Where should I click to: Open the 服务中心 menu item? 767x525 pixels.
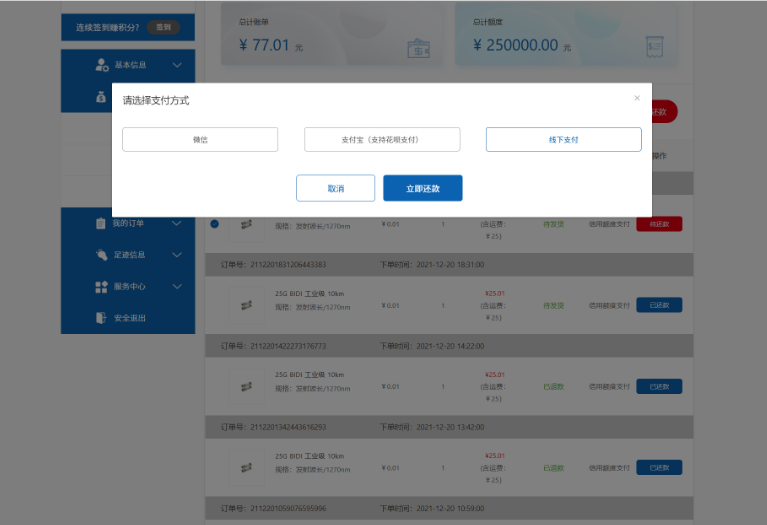pyautogui.click(x=128, y=287)
